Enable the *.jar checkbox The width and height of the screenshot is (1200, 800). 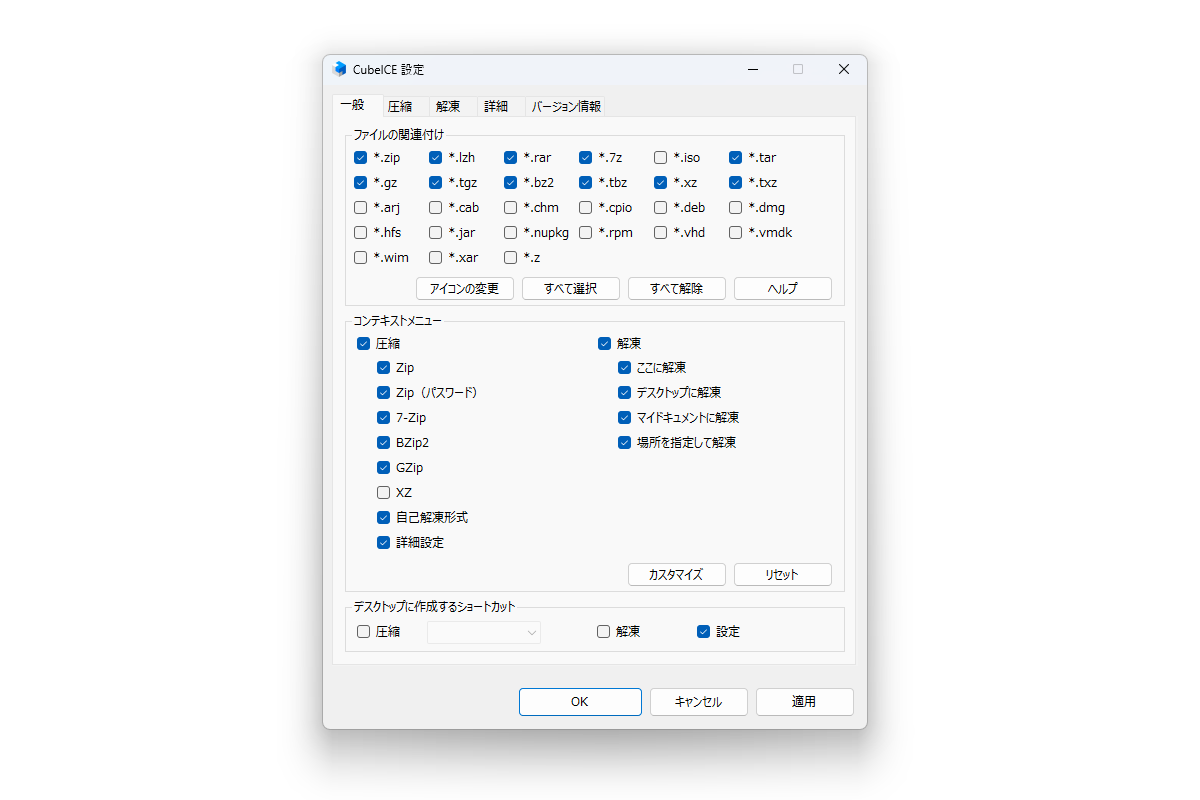(x=435, y=232)
